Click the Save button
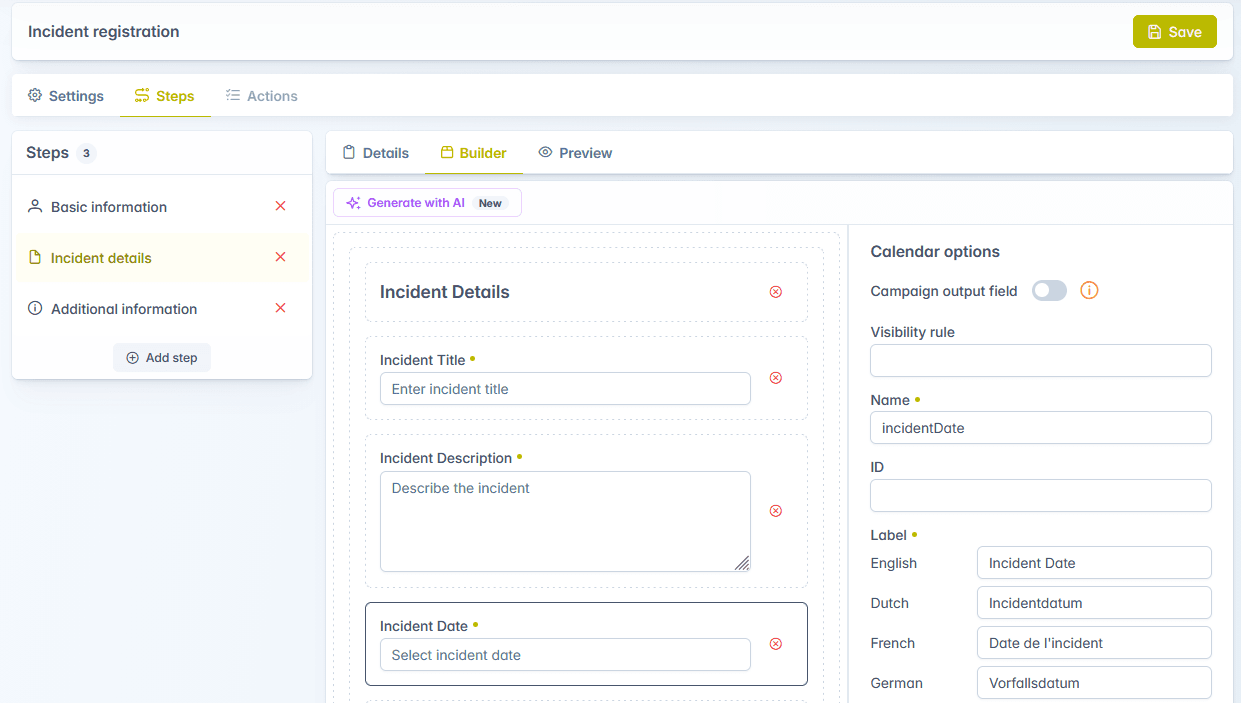 [x=1174, y=32]
